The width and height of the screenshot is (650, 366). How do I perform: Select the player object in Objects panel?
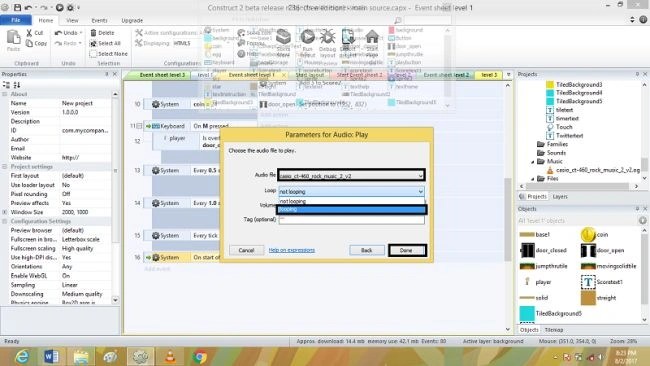(x=535, y=282)
